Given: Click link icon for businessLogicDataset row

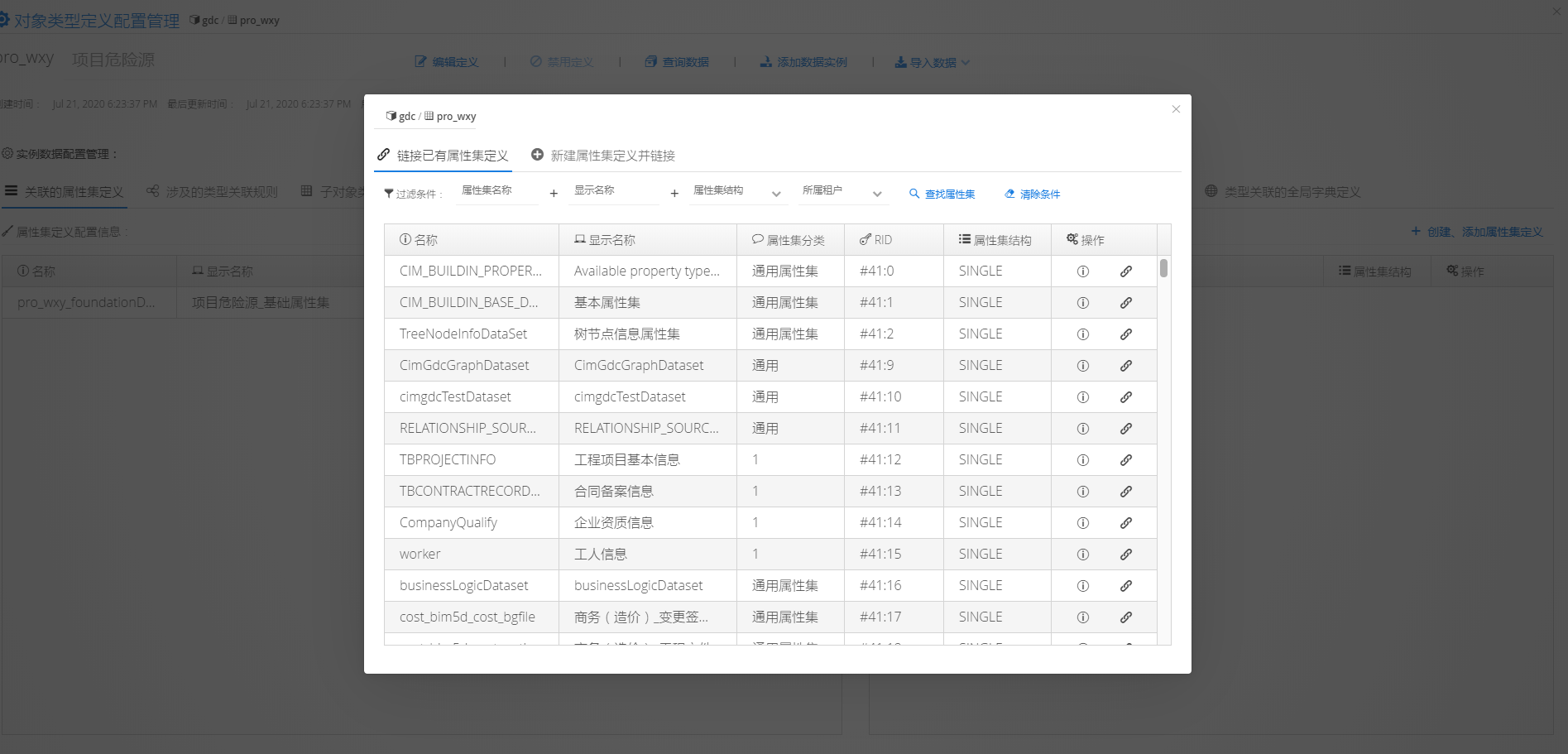Looking at the screenshot, I should click(1126, 586).
